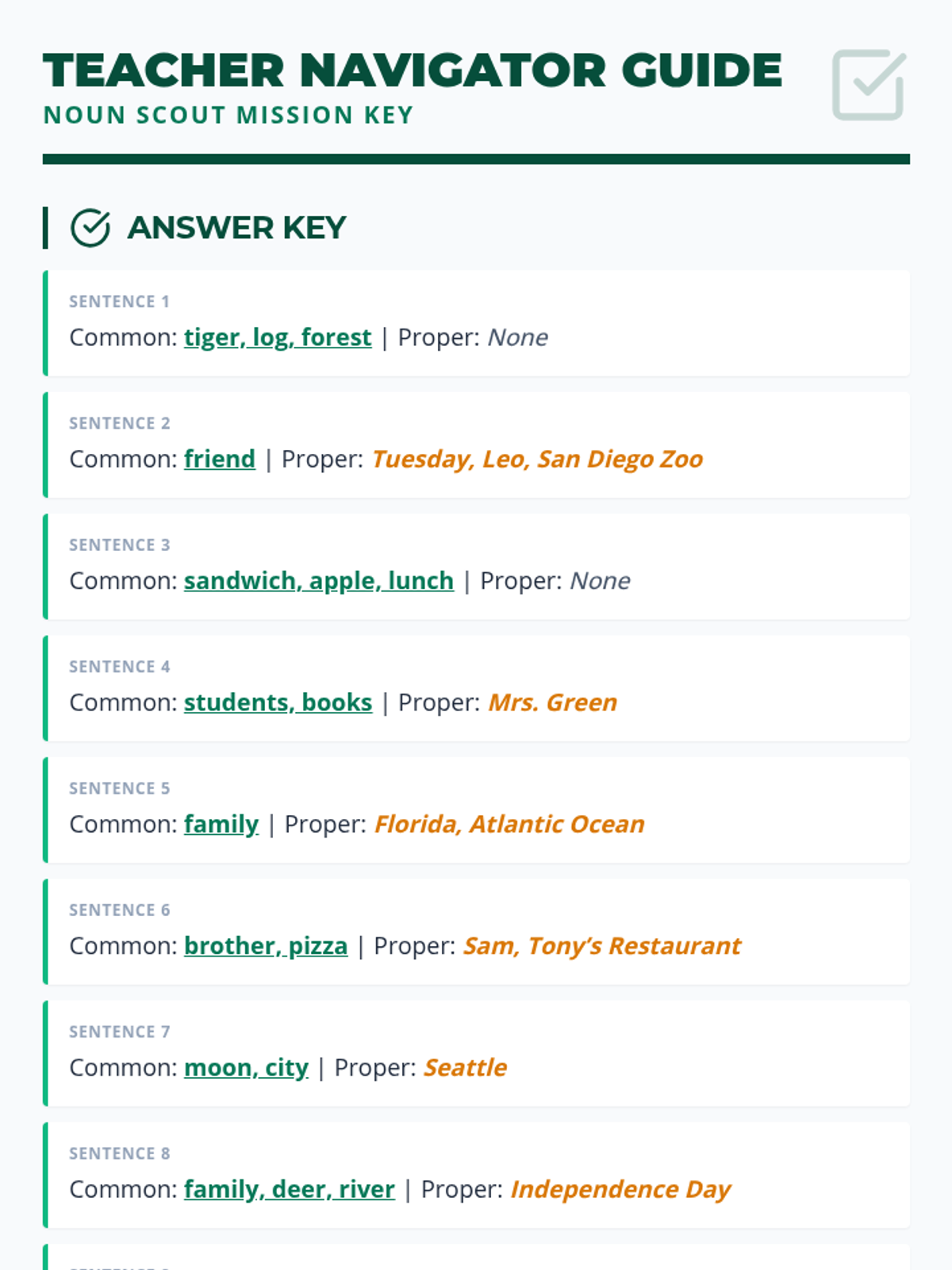Select underlined brother, pizza answer
Viewport: 952px width, 1270px height.
tap(266, 946)
